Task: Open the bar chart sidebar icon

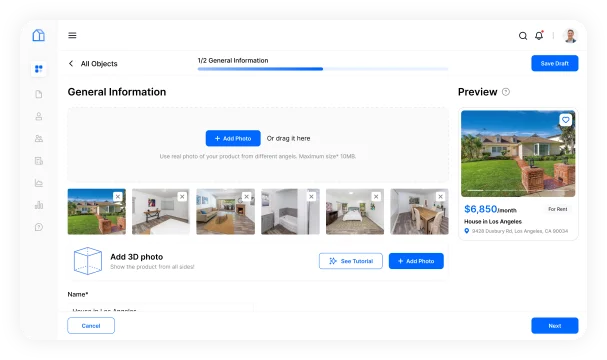Action: pyautogui.click(x=39, y=205)
